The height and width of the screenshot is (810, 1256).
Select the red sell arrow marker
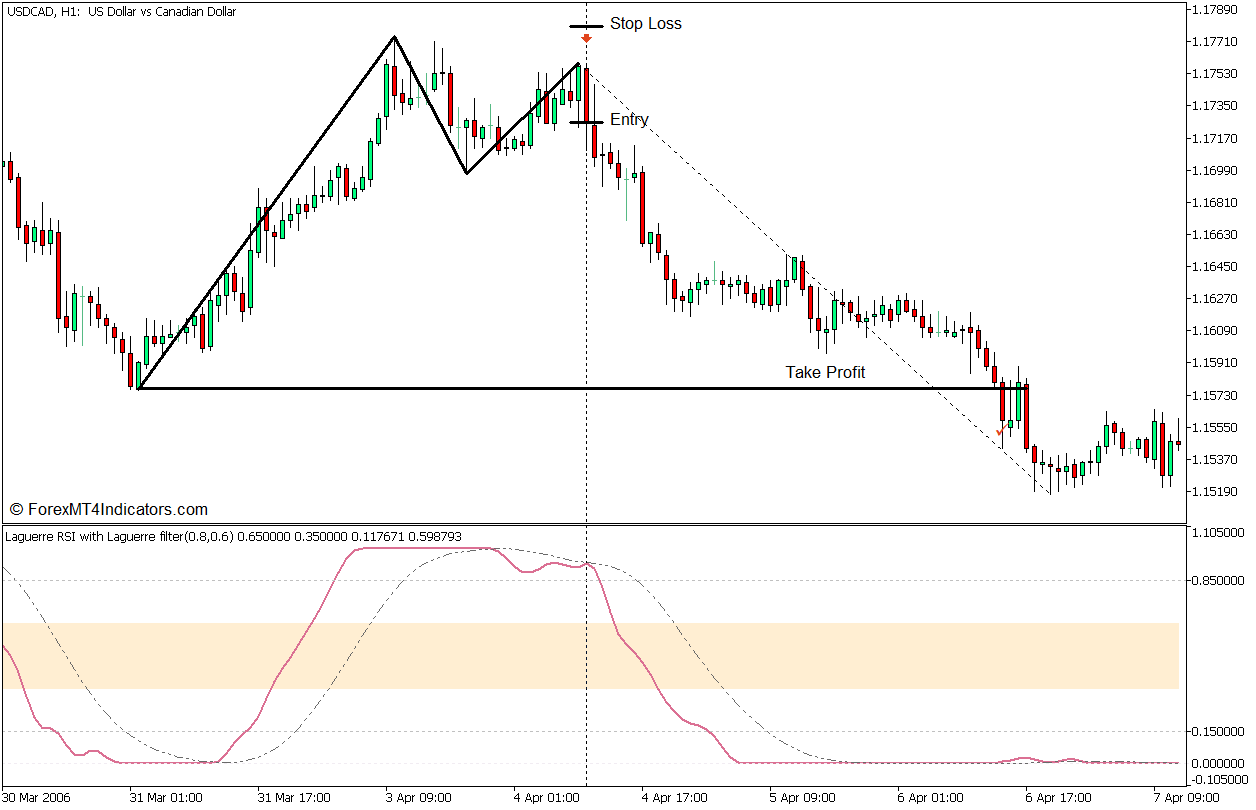click(587, 40)
